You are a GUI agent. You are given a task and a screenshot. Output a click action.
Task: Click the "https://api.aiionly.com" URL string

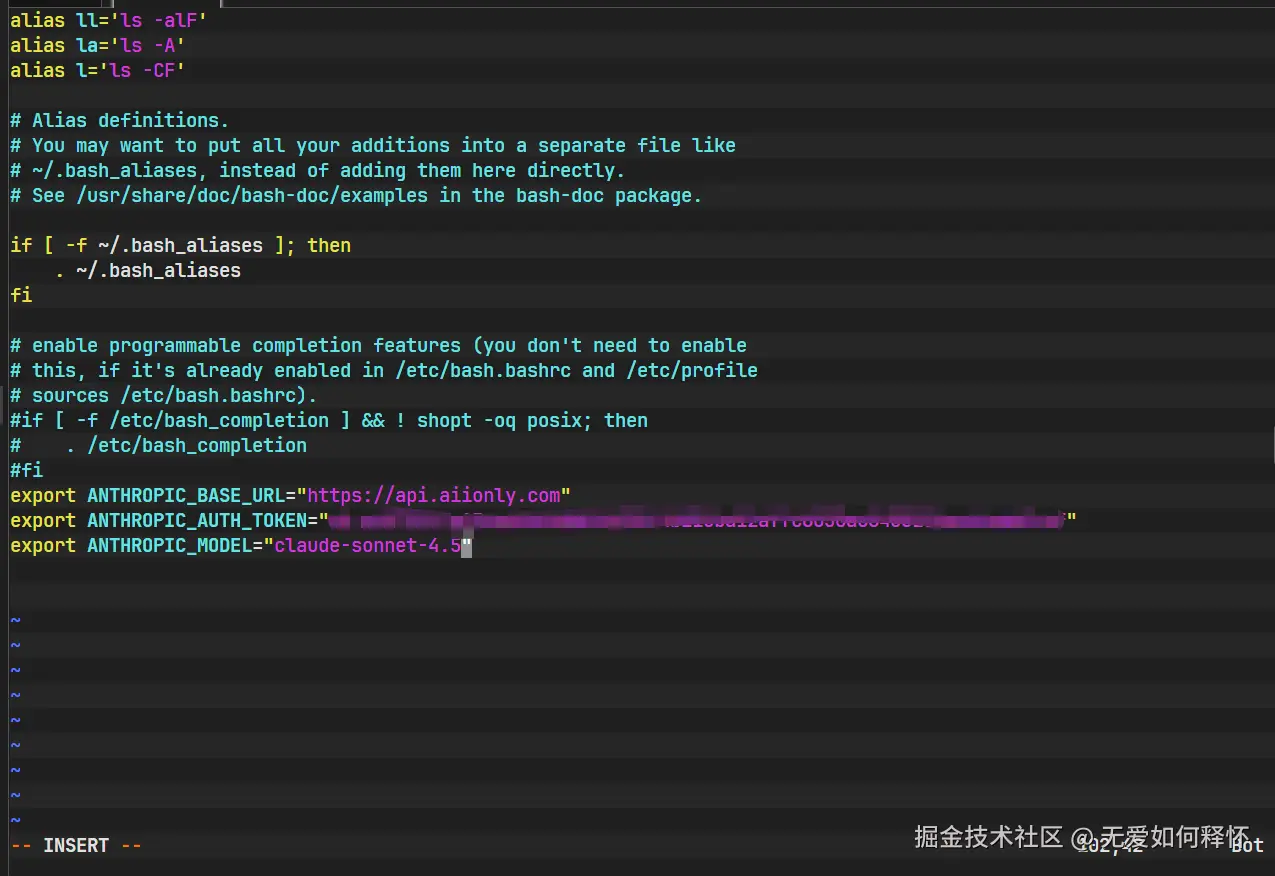(433, 495)
